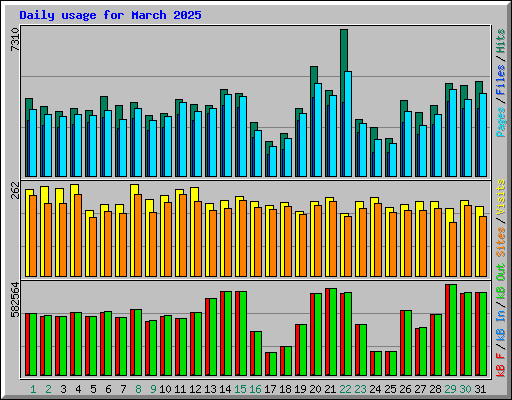Viewport: 512px width, 400px height.
Task: Click day label 15 on x-axis
Action: 240,389
